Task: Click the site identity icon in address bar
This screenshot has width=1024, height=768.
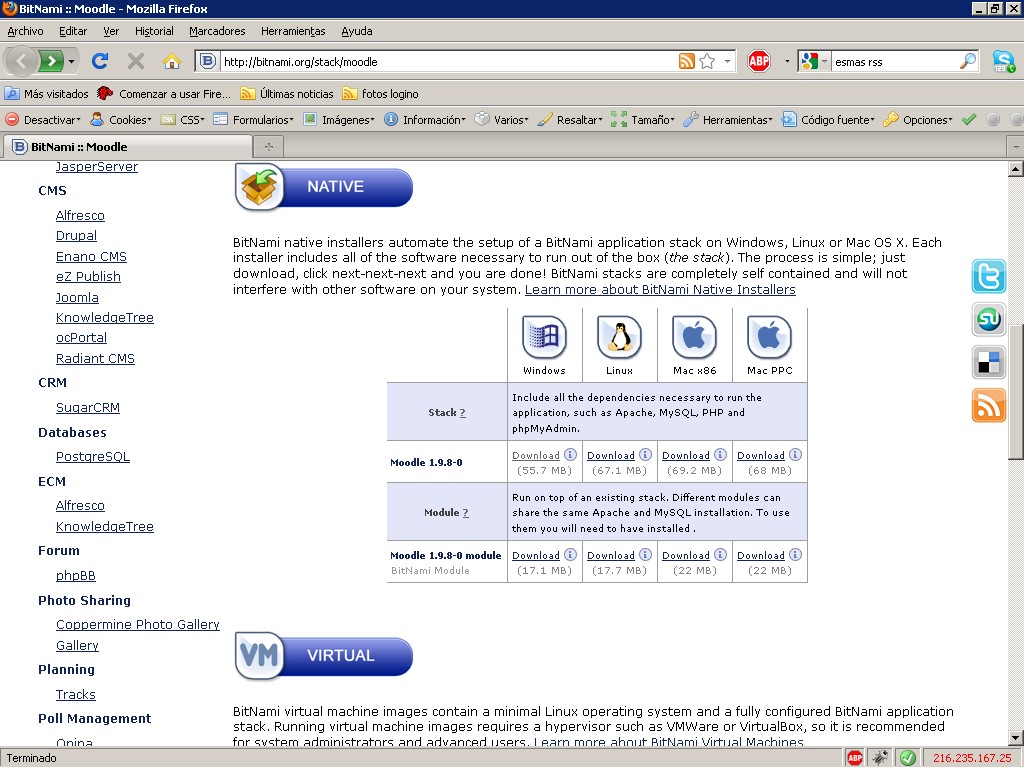Action: (207, 61)
